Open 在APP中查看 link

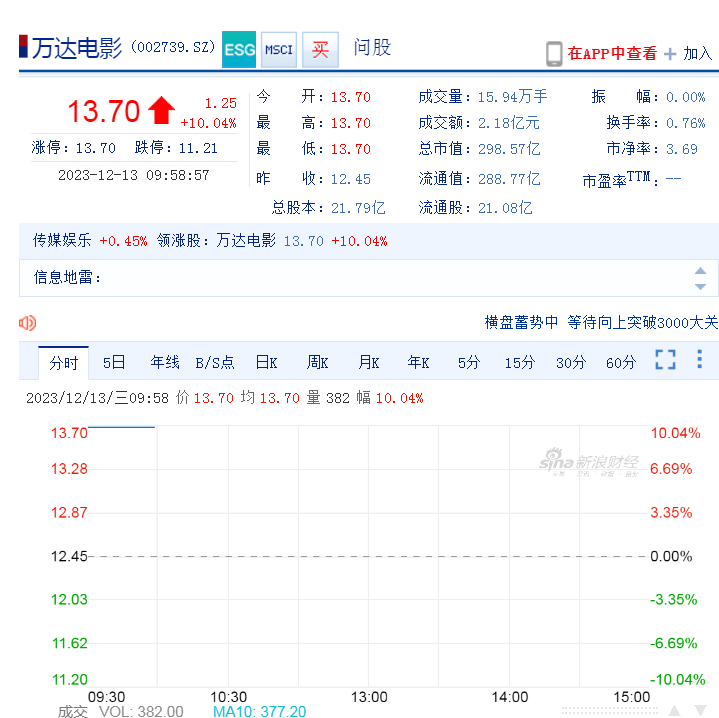(612, 54)
